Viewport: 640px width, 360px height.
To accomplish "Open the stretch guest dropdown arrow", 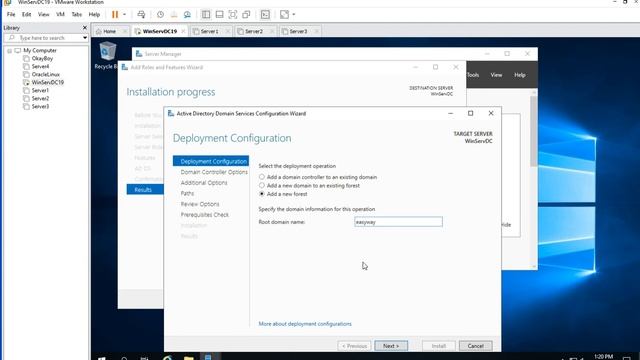I will [x=294, y=15].
